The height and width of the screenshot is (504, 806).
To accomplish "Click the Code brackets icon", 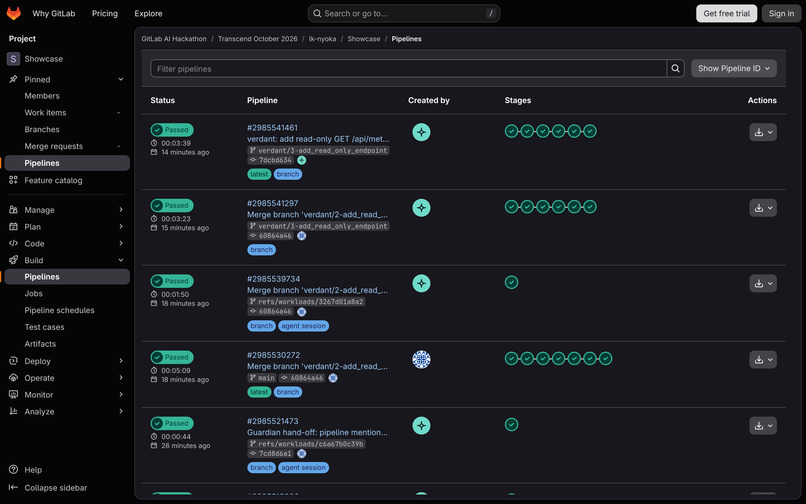I will 13,243.
